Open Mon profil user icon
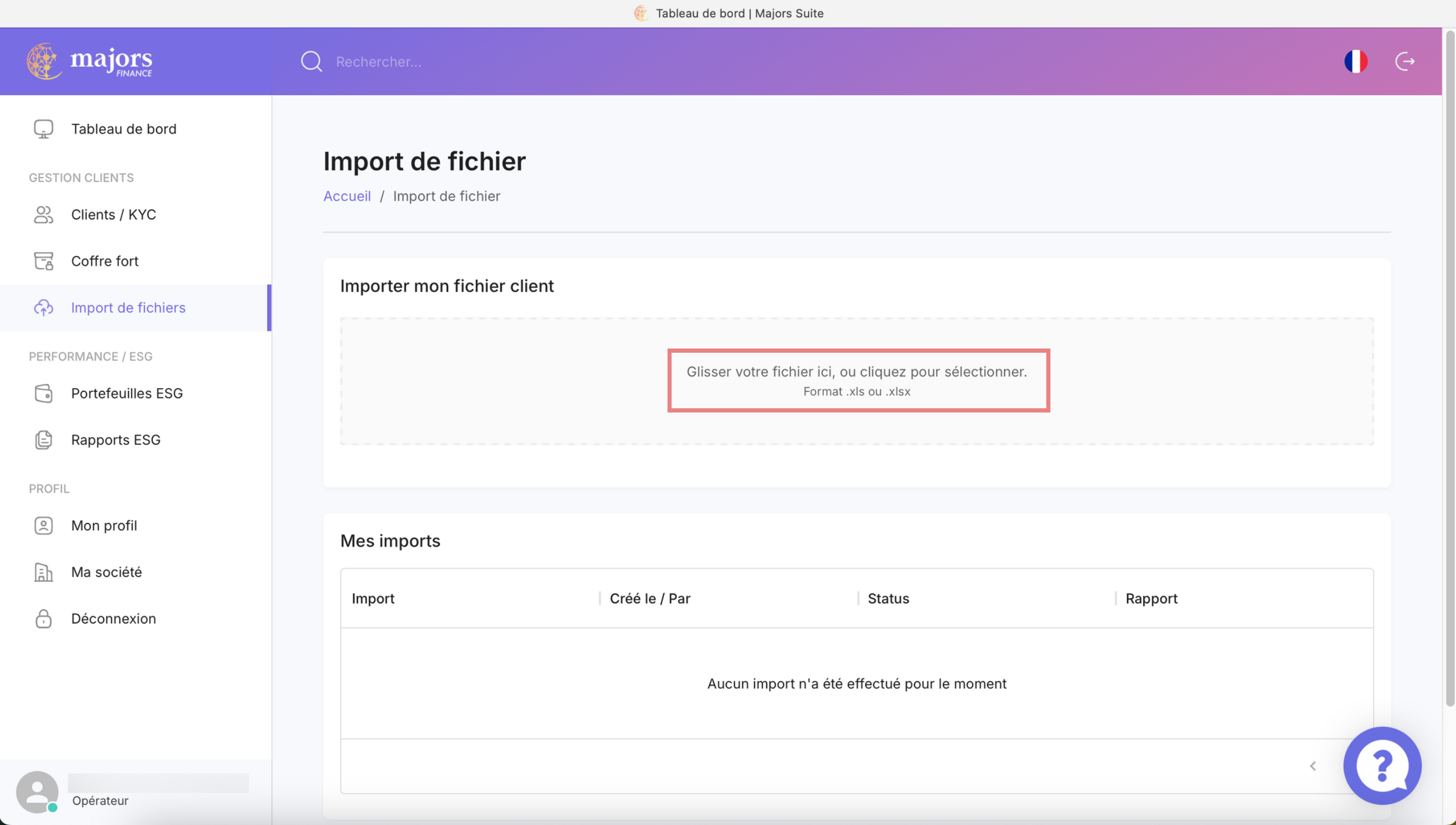This screenshot has width=1456, height=825. click(43, 525)
